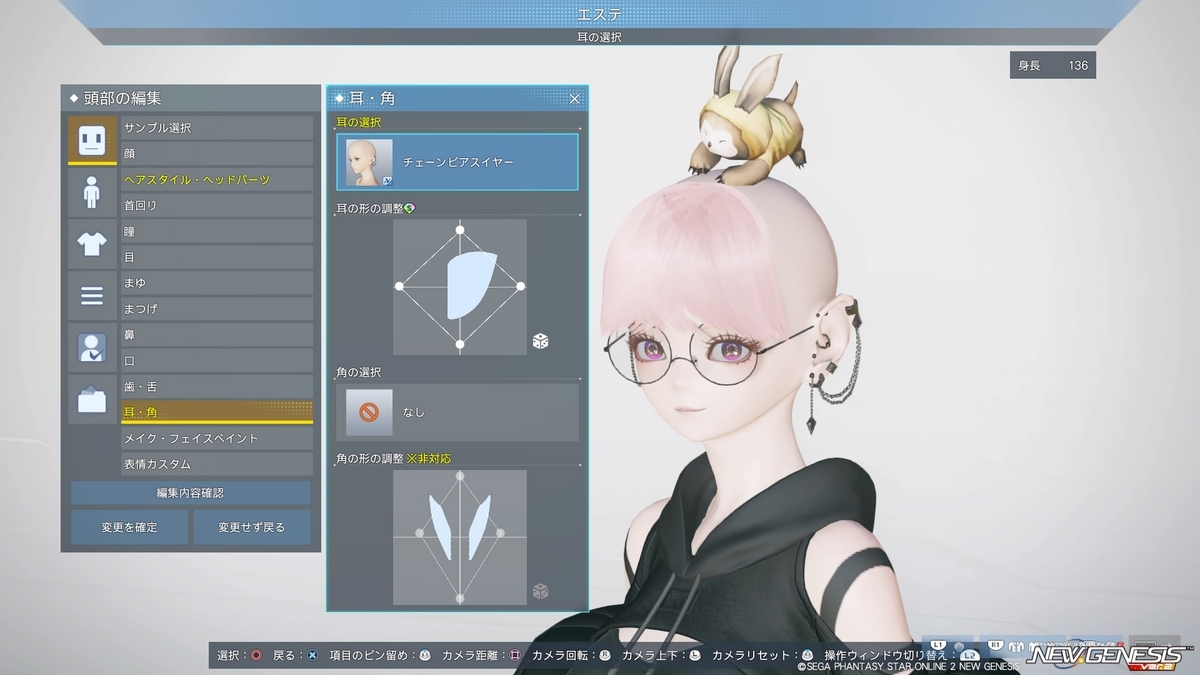Select the highlighted 耳・角 entry

(217, 413)
